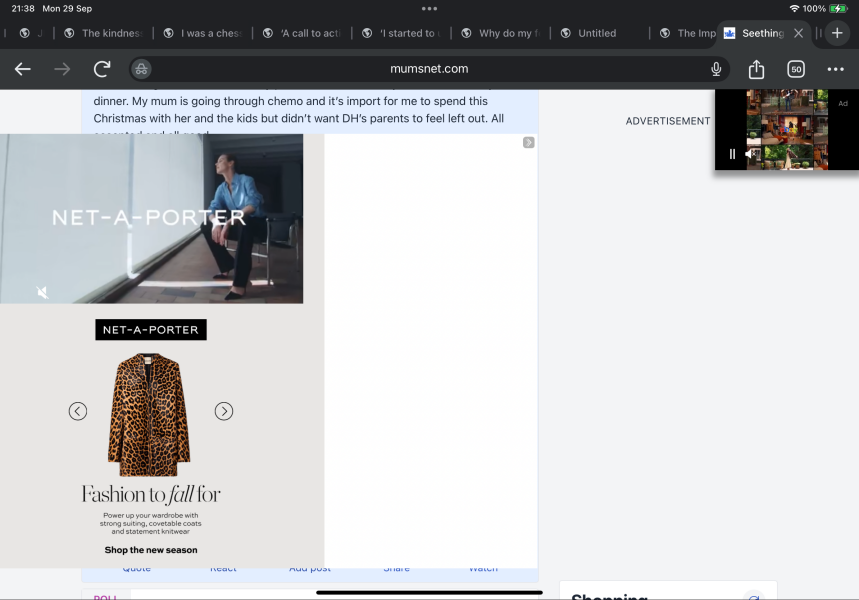Select Shop the new season
859x600 pixels.
pos(150,549)
